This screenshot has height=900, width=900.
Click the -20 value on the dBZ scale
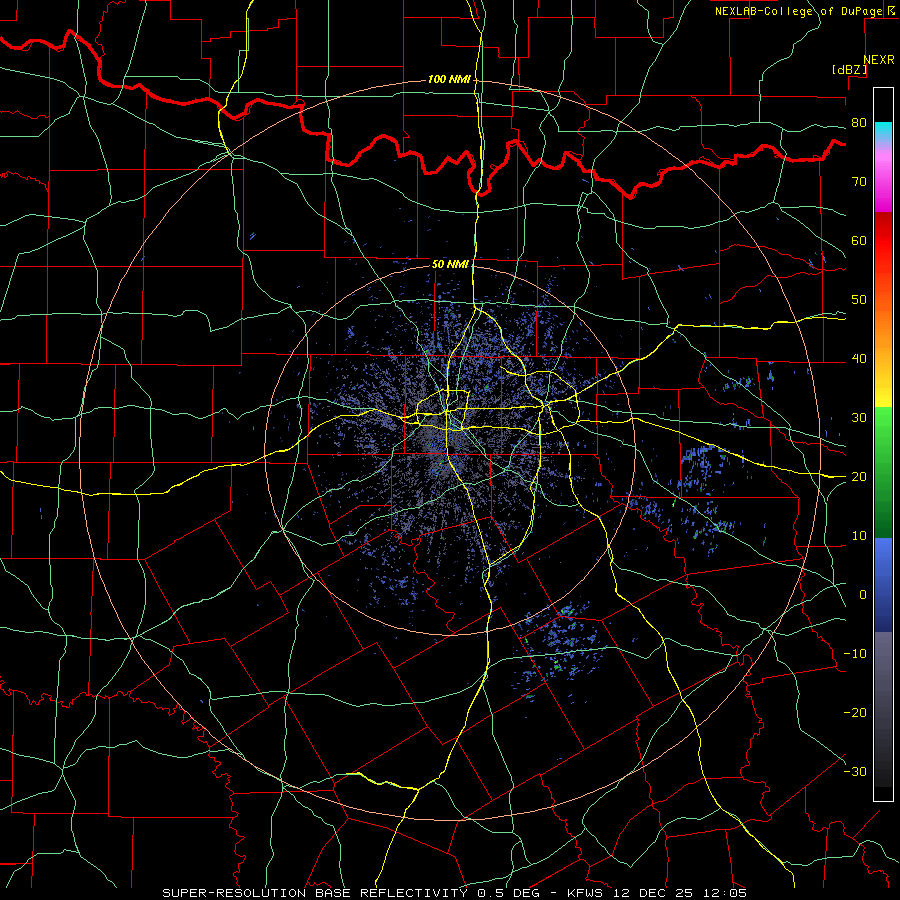(855, 713)
